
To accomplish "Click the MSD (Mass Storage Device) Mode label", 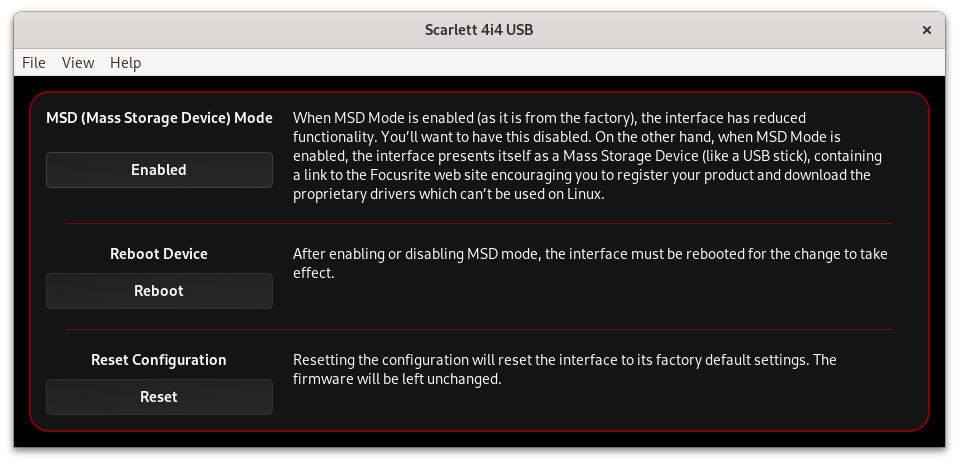I will [x=159, y=118].
